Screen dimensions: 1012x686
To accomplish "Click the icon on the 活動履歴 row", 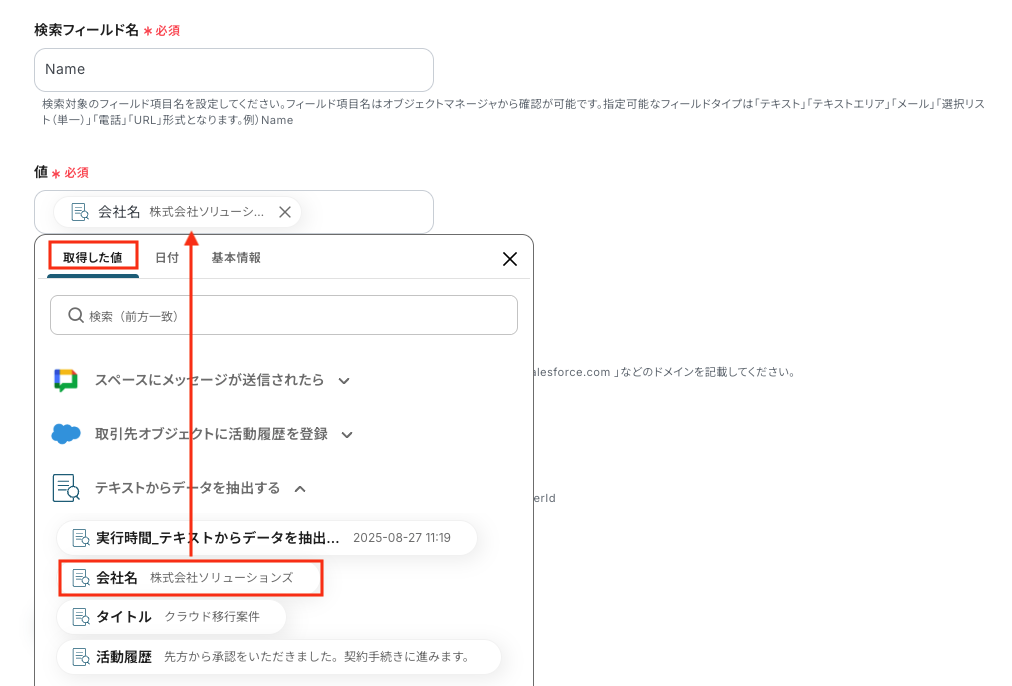I will (81, 657).
